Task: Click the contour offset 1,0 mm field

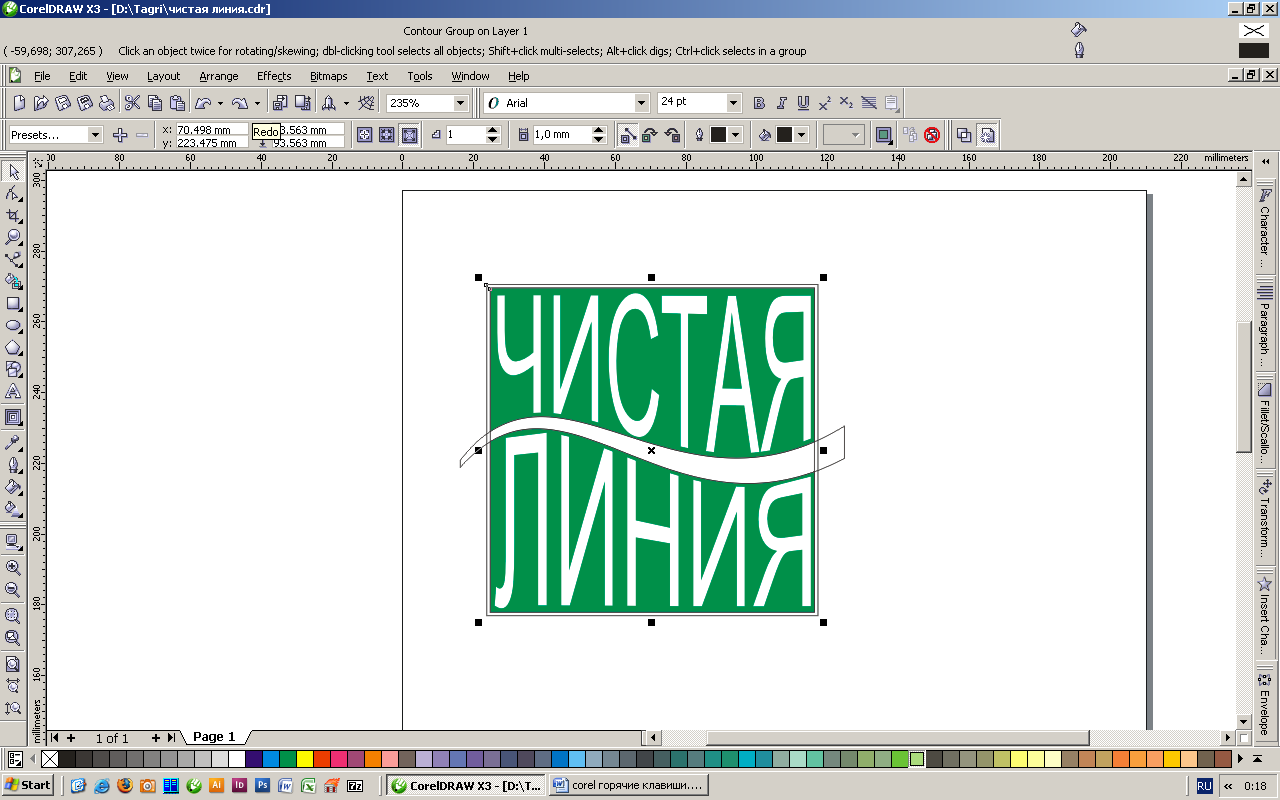Action: click(x=561, y=134)
